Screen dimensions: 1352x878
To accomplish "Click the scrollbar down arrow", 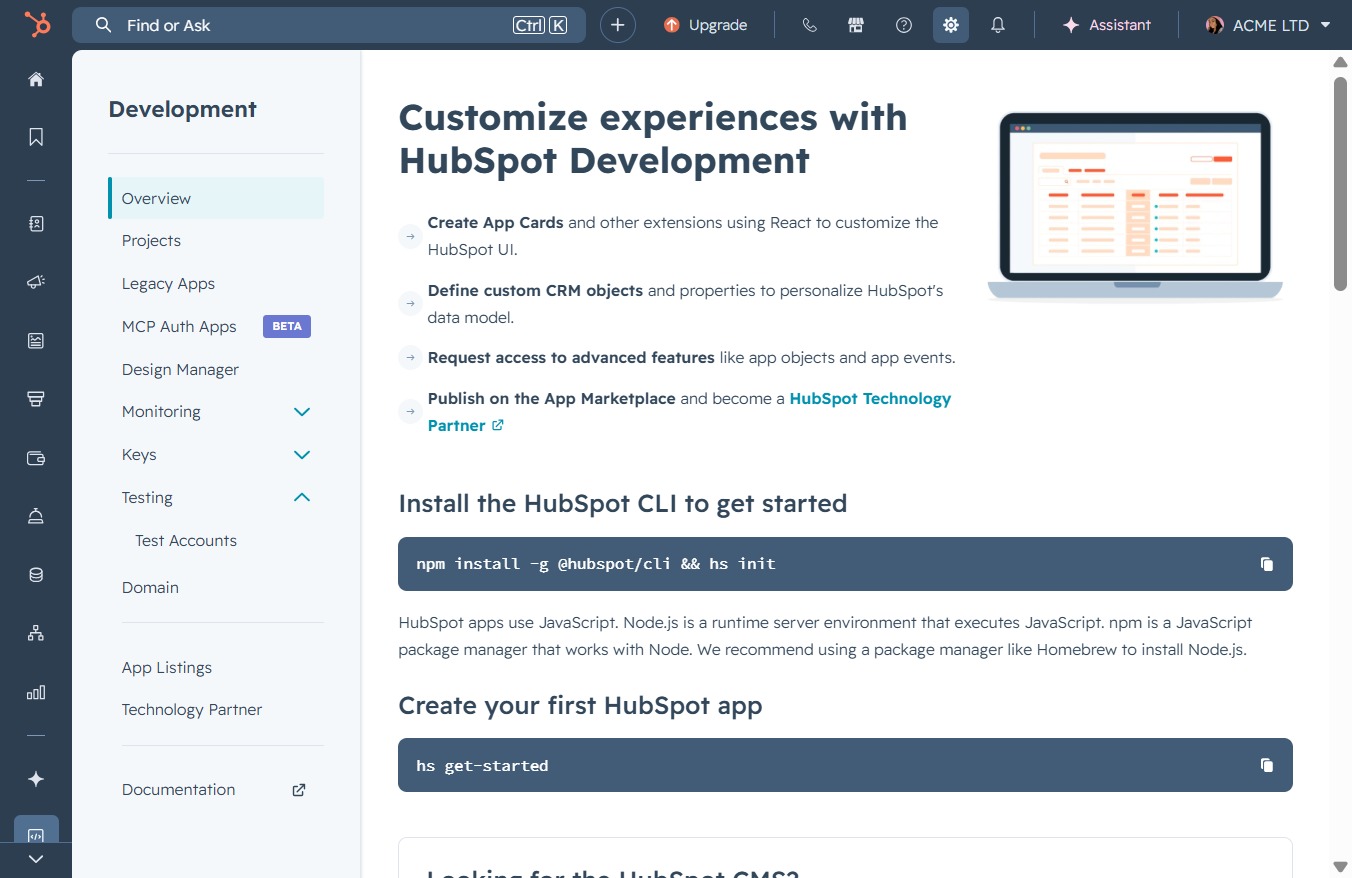I will tap(1341, 866).
